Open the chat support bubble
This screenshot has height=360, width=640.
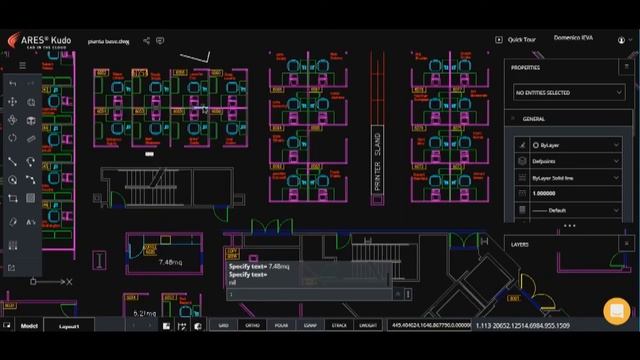coord(617,311)
